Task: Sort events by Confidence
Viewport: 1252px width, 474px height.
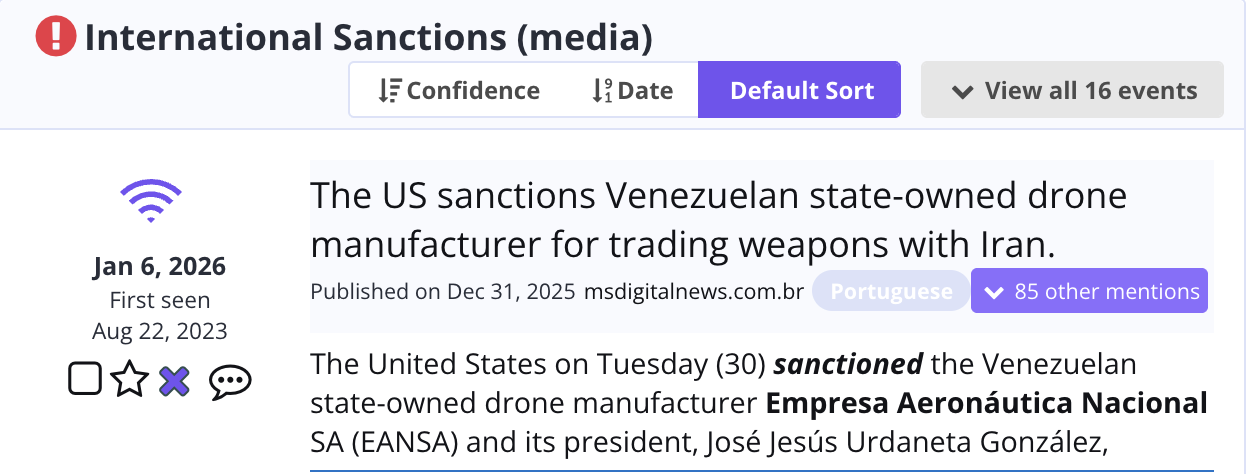Action: (459, 90)
